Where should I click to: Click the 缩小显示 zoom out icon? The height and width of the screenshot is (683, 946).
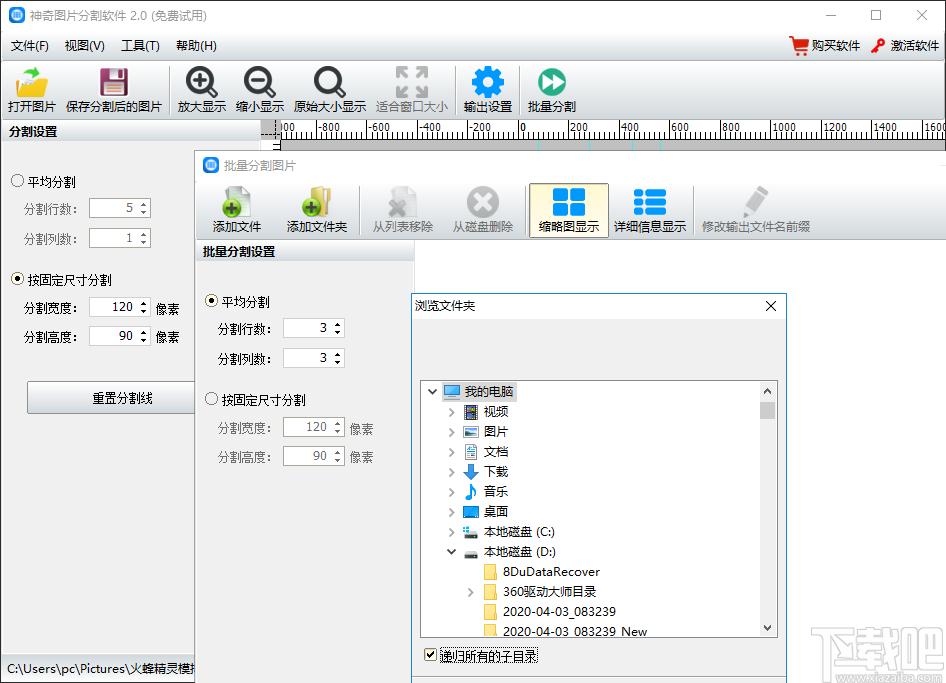pos(259,82)
